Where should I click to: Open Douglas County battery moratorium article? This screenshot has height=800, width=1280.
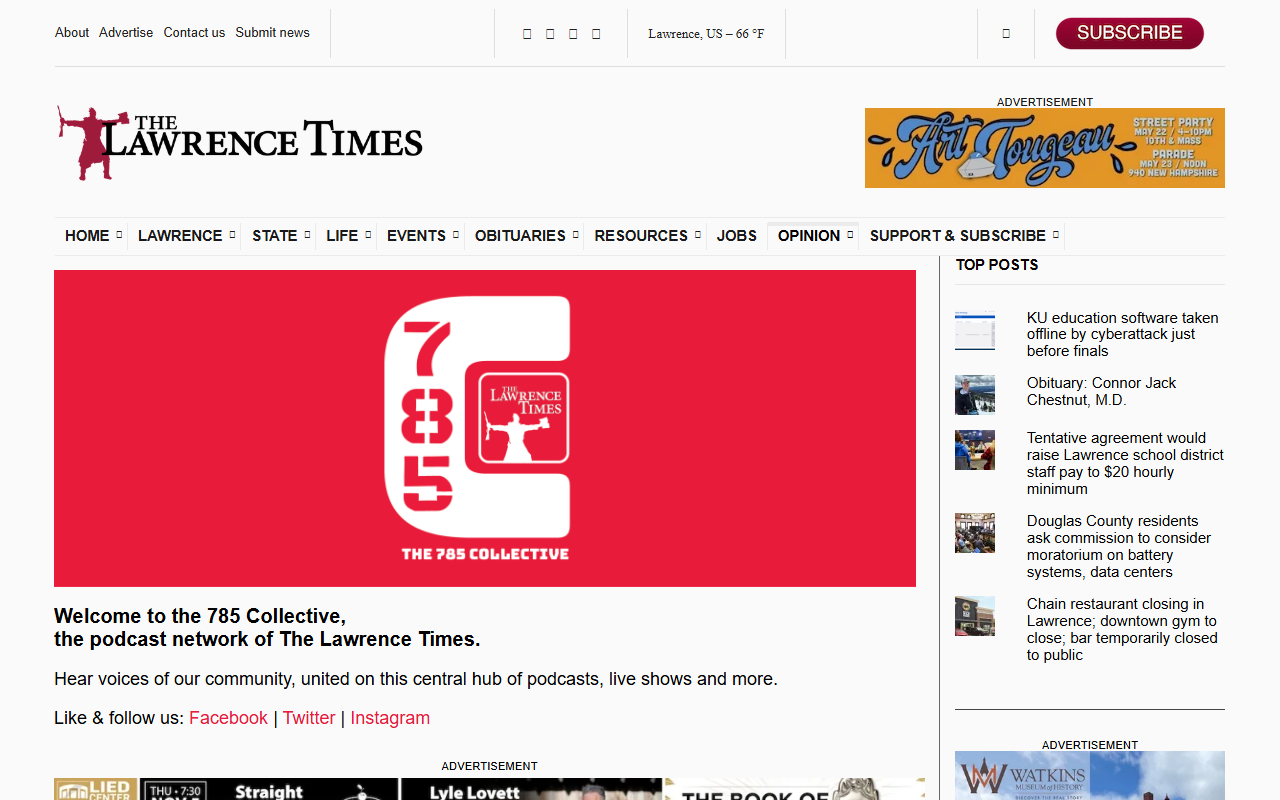pyautogui.click(x=1119, y=546)
